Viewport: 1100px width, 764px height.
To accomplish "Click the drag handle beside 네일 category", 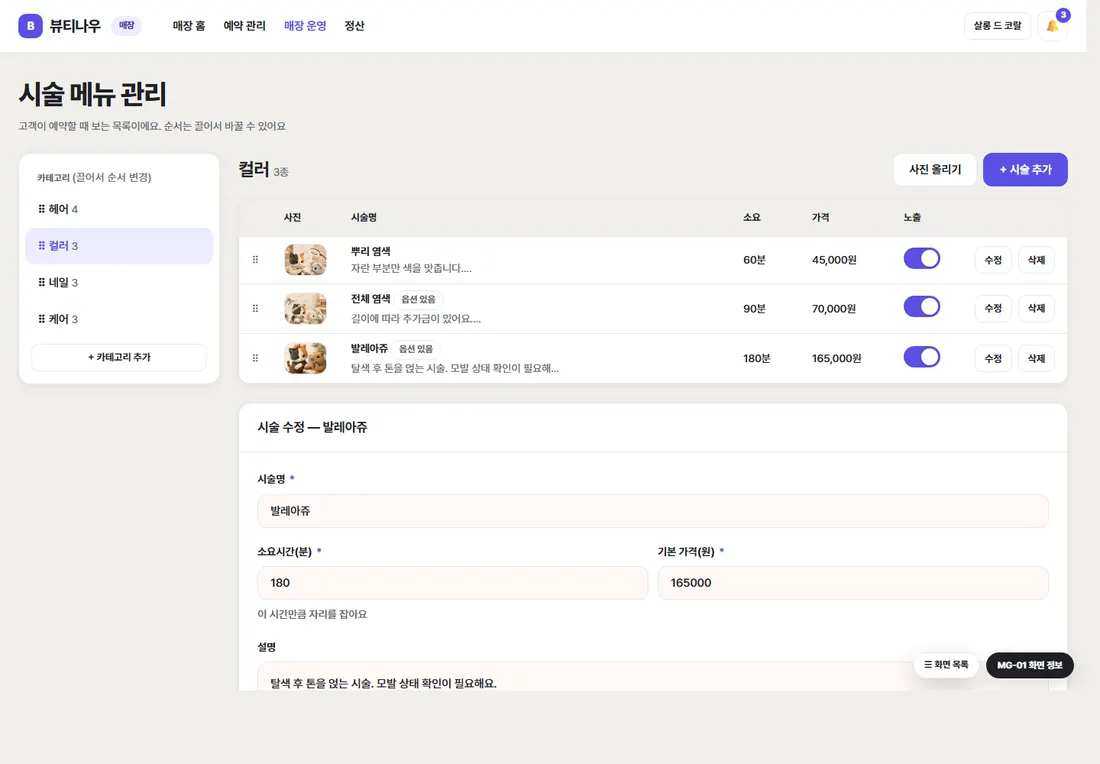I will click(41, 282).
